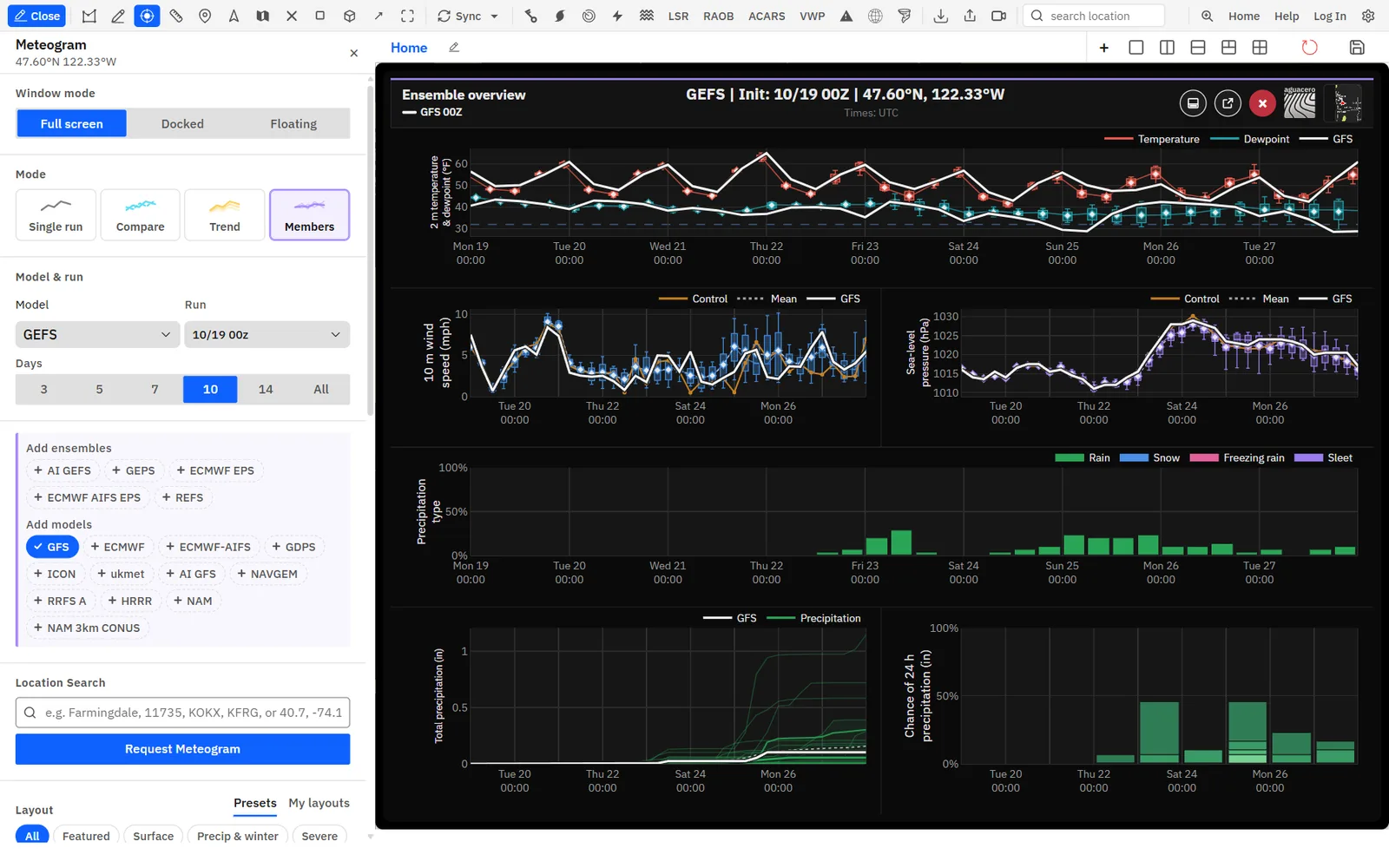Open the tornado icon in toolbar
This screenshot has width=1389, height=868.
[x=905, y=16]
